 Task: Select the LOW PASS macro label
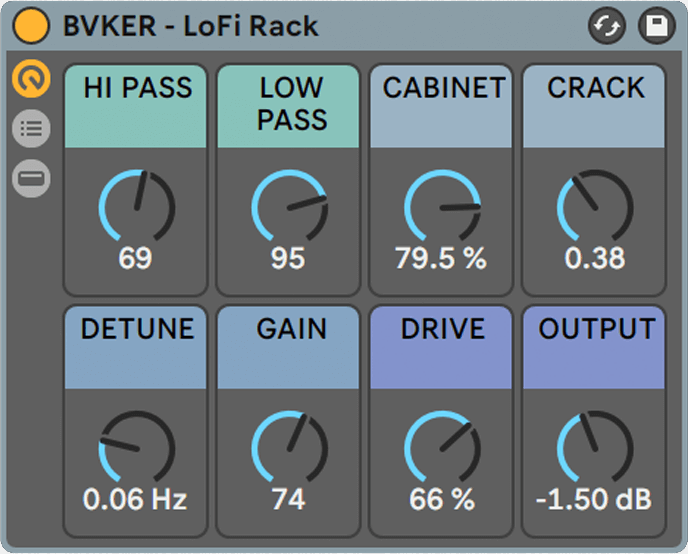tap(292, 104)
